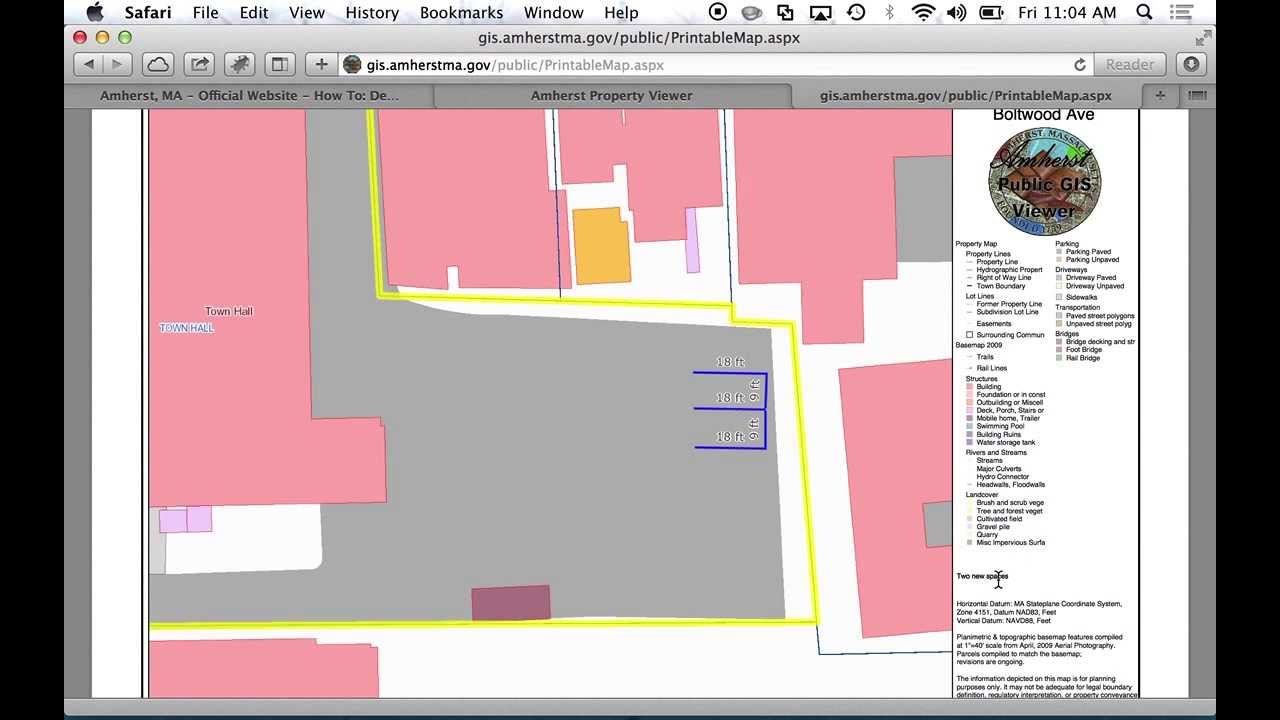
Task: Click the Driveway Unpaved legend entry
Action: 1095,286
